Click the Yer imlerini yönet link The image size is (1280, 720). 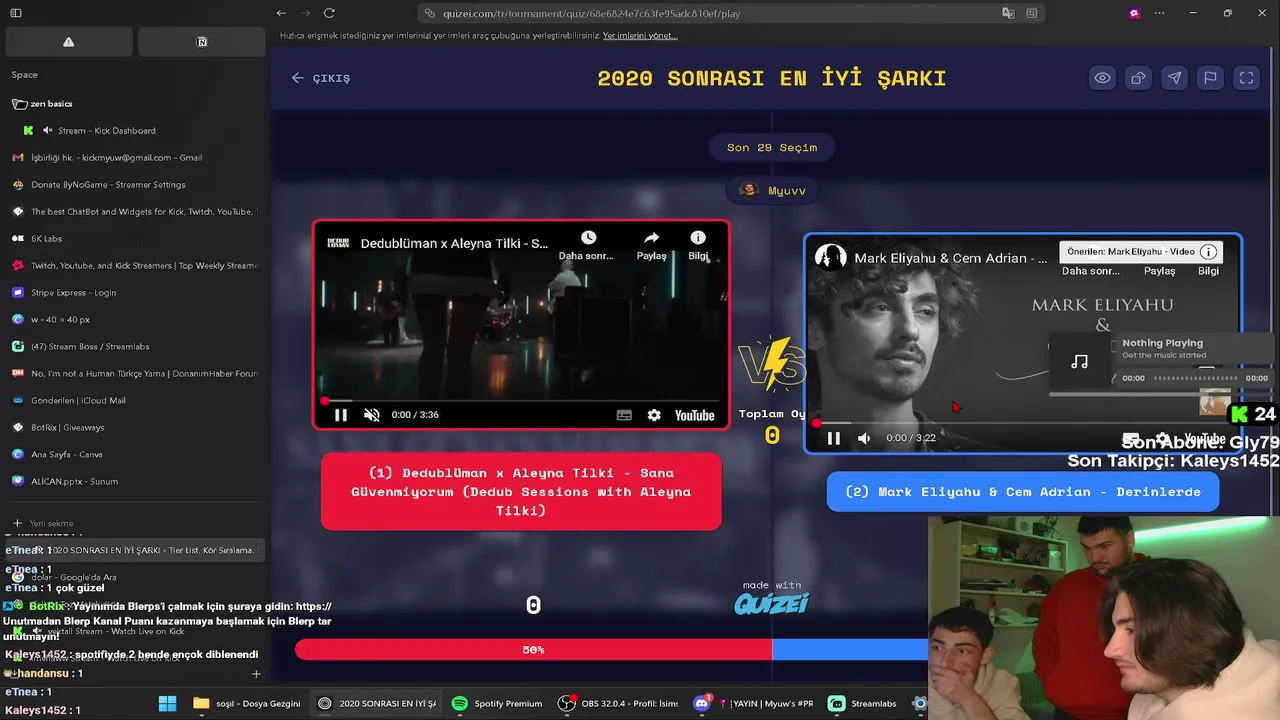pyautogui.click(x=640, y=35)
